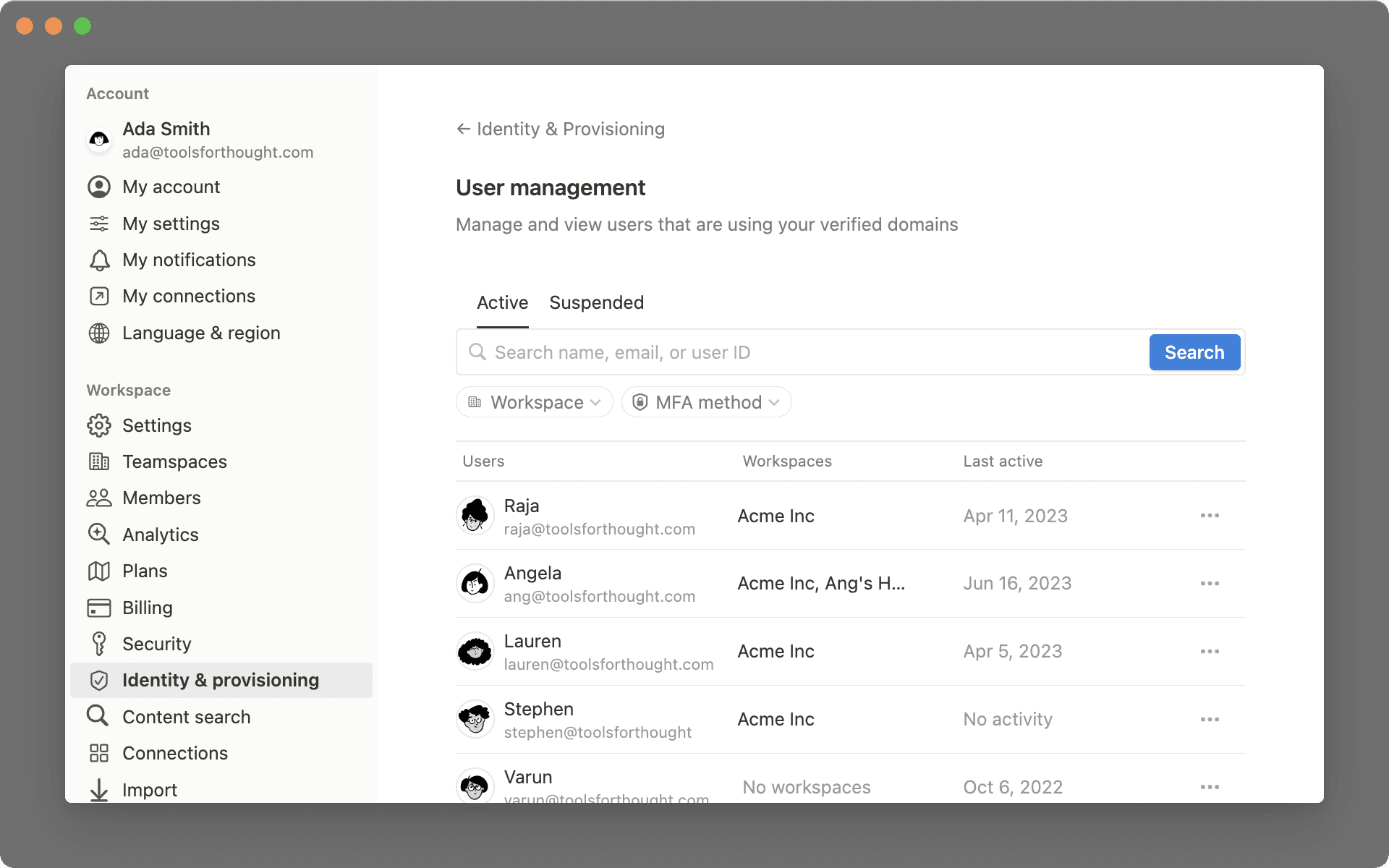
Task: Select the Active tab
Action: (x=502, y=303)
